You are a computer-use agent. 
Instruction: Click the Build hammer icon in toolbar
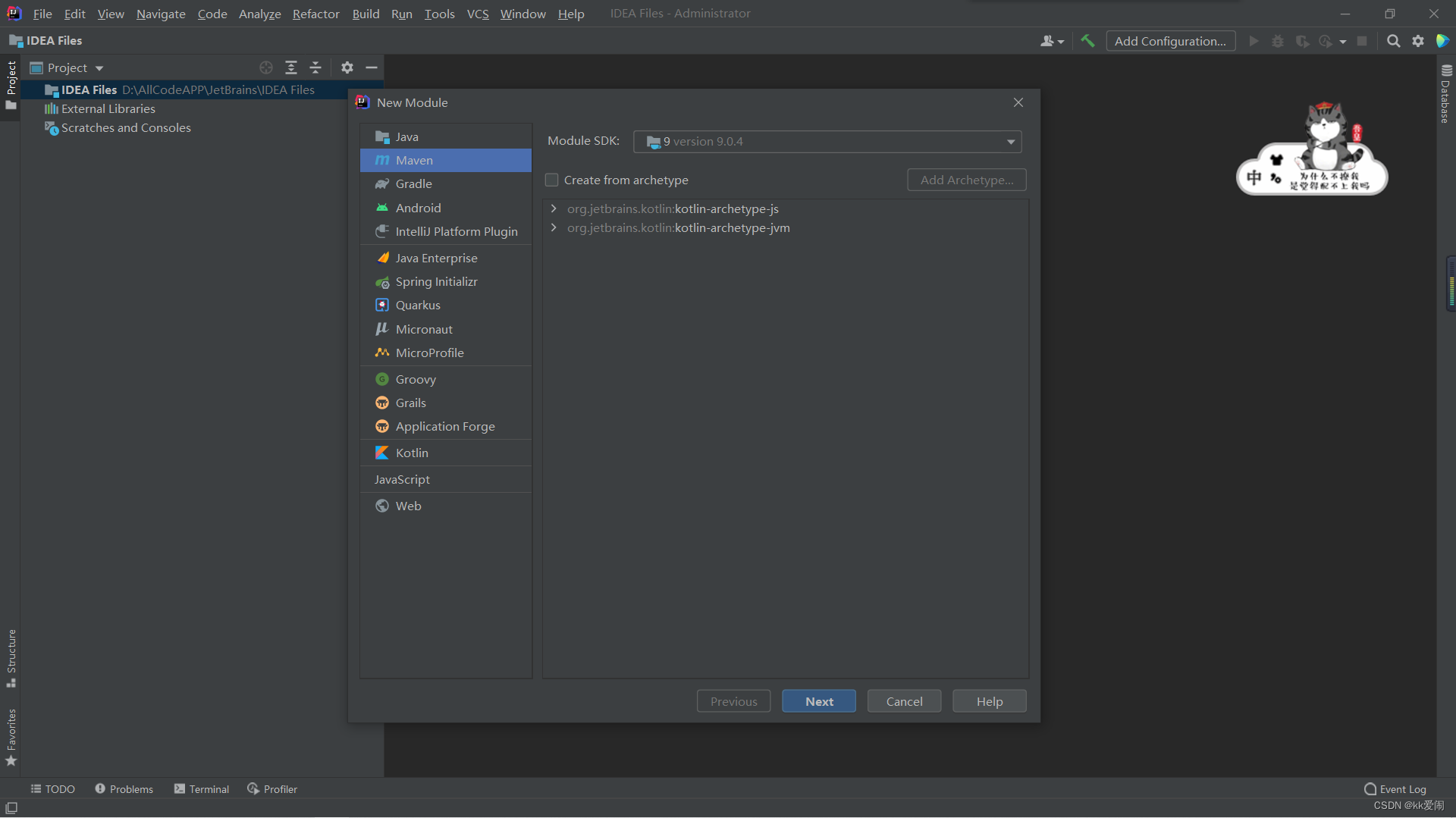coord(1087,41)
